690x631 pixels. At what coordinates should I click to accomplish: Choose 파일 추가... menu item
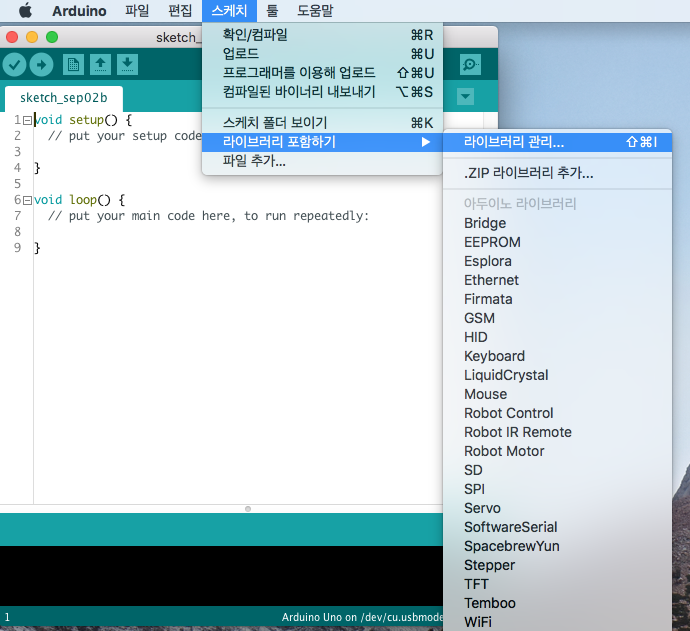point(322,161)
